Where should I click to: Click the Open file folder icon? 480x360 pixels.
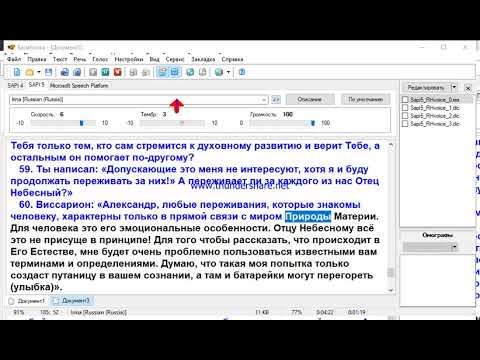pos(30,72)
